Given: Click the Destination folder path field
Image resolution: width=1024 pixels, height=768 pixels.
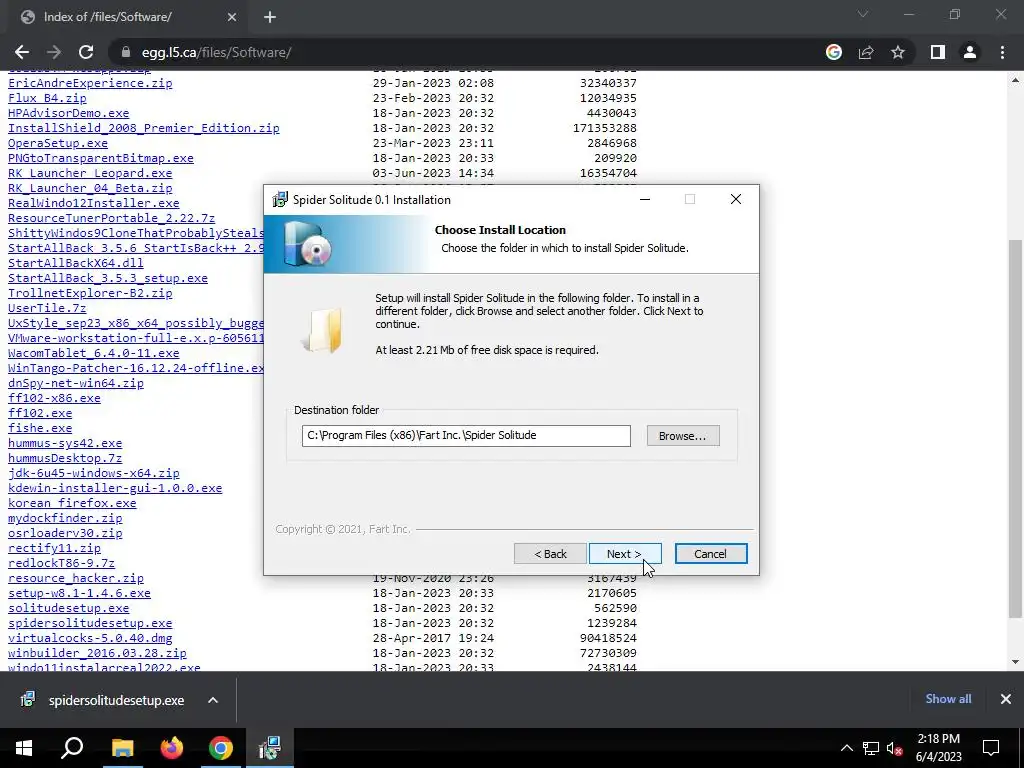Looking at the screenshot, I should click(466, 436).
